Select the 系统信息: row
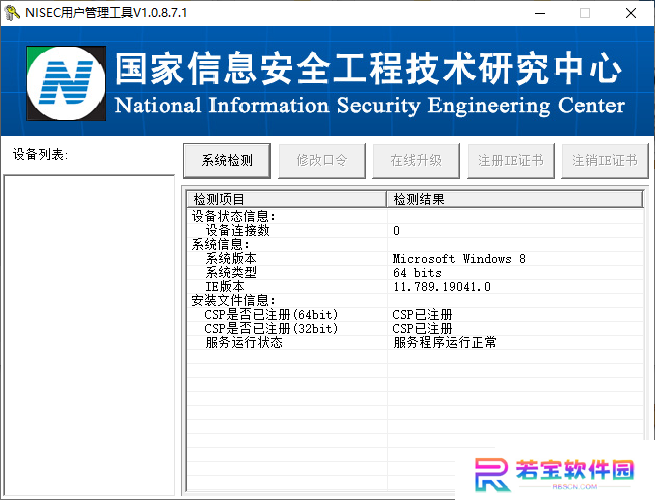 pos(415,244)
